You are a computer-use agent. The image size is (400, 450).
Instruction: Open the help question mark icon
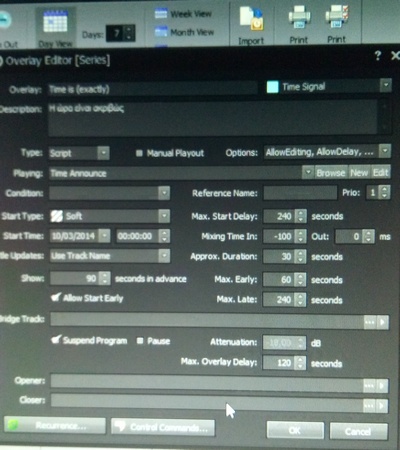coord(377,55)
